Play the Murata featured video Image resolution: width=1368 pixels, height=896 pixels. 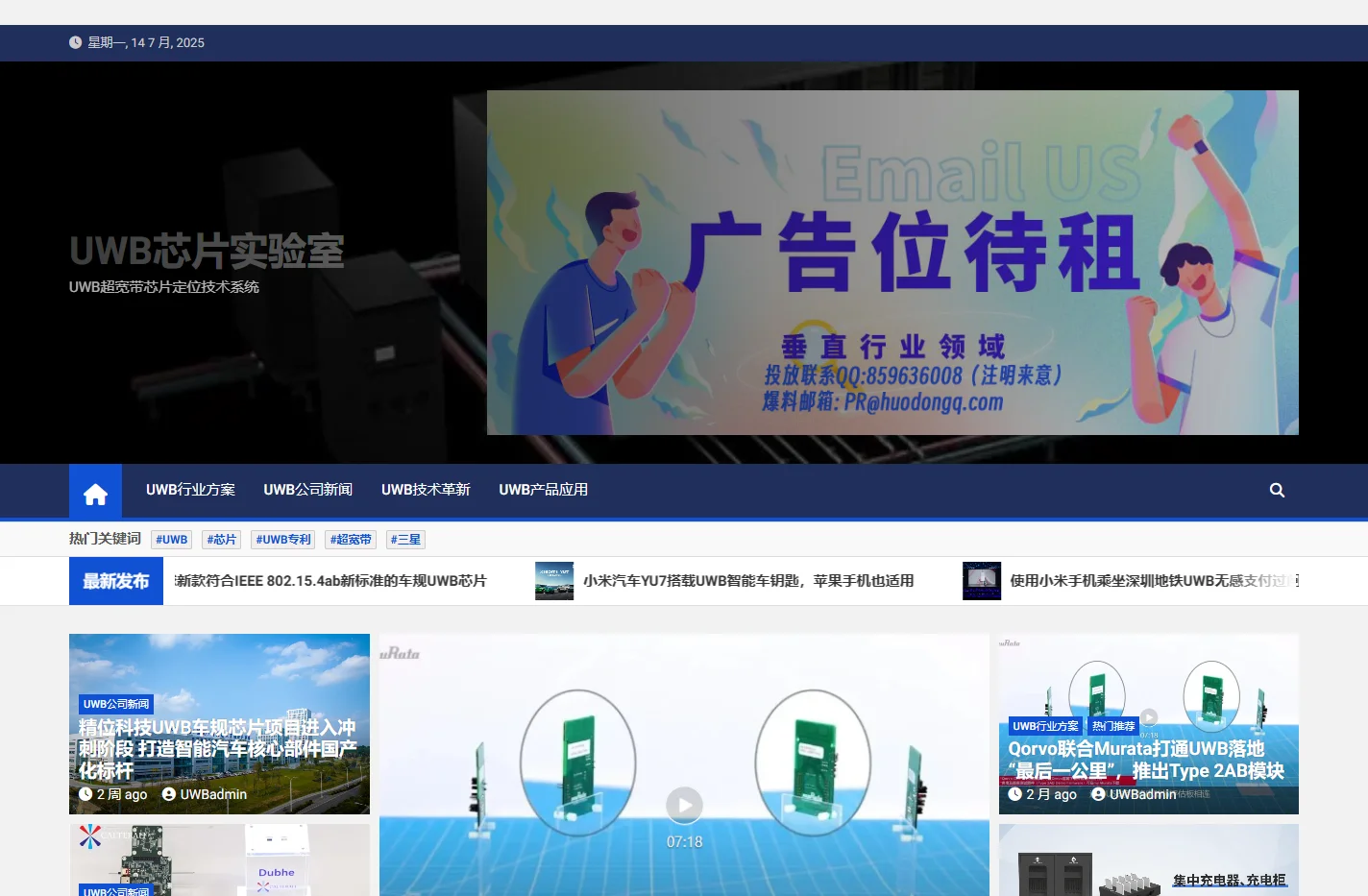pos(684,805)
